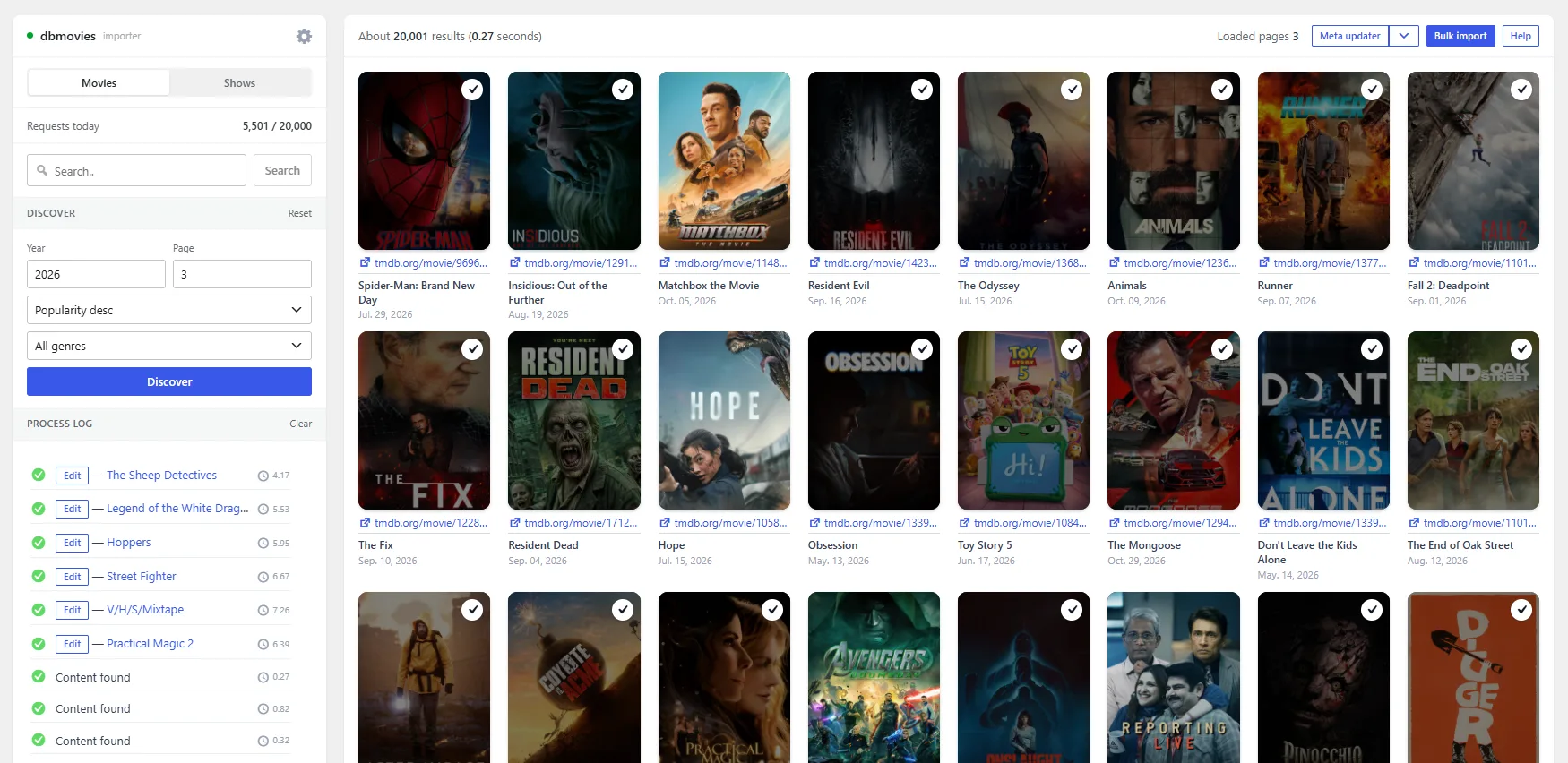The image size is (1568, 763).
Task: Uncheck the Spider-Man: Brand New Day poster checkmark
Action: 472,90
